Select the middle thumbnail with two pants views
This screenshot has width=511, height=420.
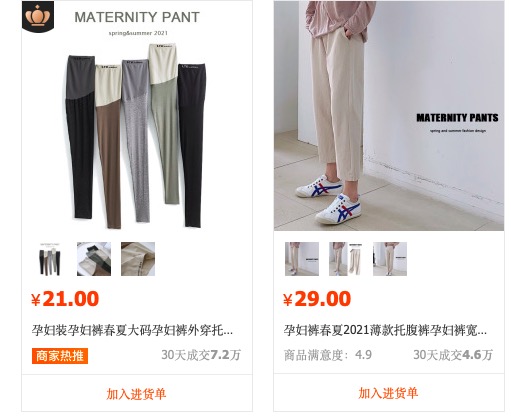(x=346, y=259)
